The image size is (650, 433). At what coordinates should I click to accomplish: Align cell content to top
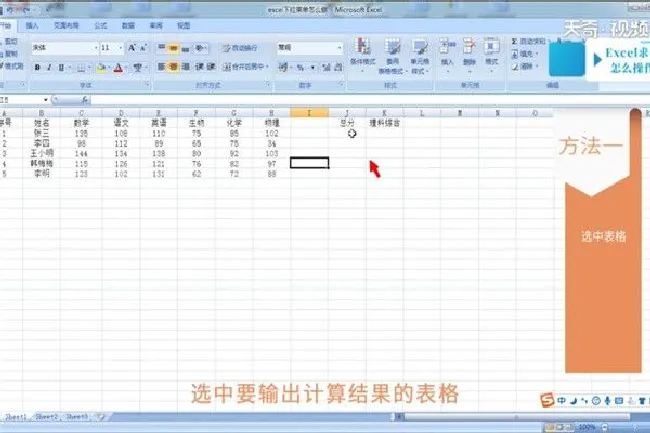click(162, 48)
